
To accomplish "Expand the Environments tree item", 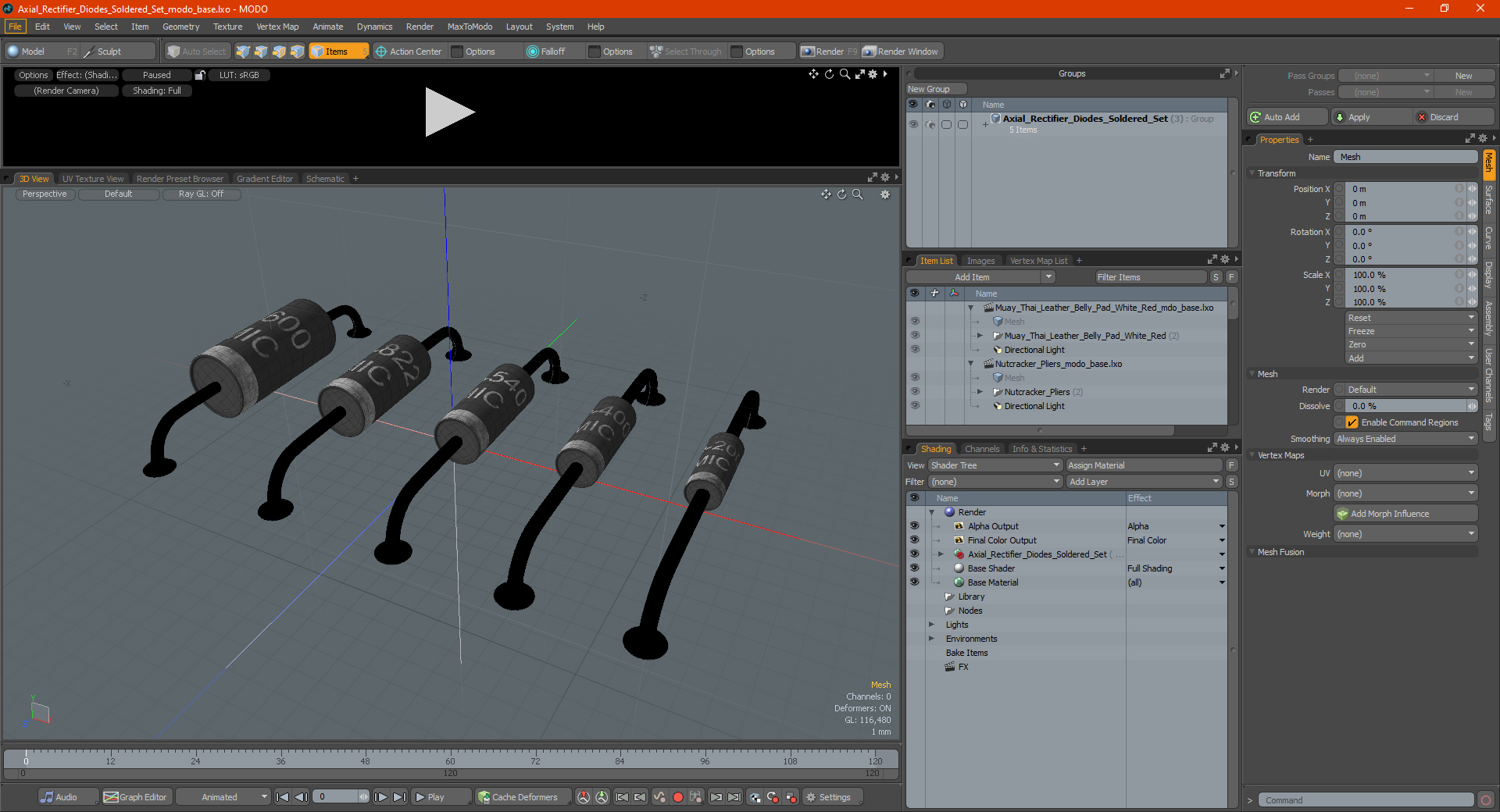I will (931, 639).
